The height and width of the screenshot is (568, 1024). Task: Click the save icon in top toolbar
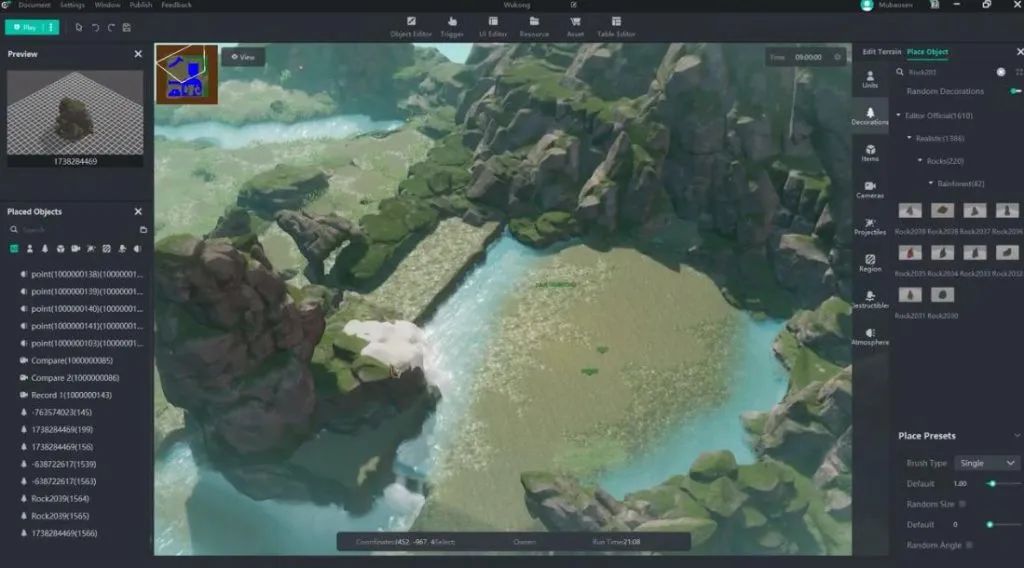126,27
